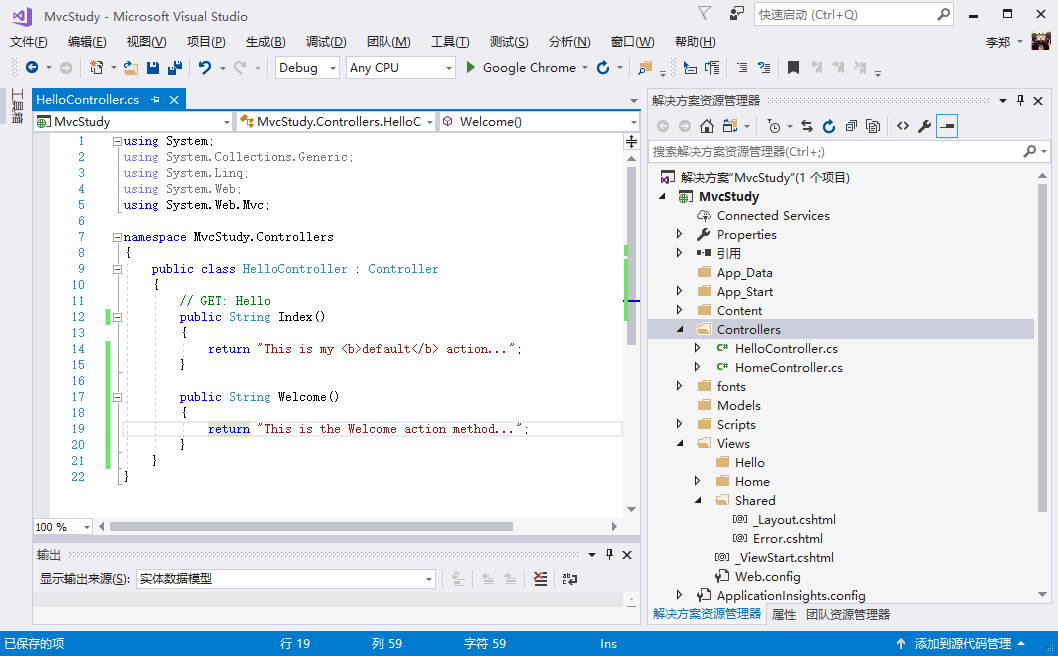Collapse the Welcome method outline at line 17

[117, 398]
